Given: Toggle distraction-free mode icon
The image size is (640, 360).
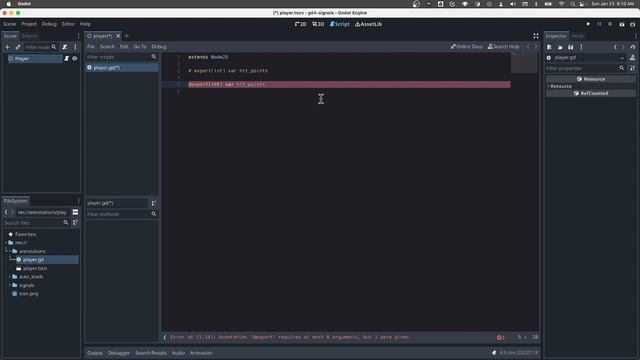Looking at the screenshot, I should coord(536,36).
